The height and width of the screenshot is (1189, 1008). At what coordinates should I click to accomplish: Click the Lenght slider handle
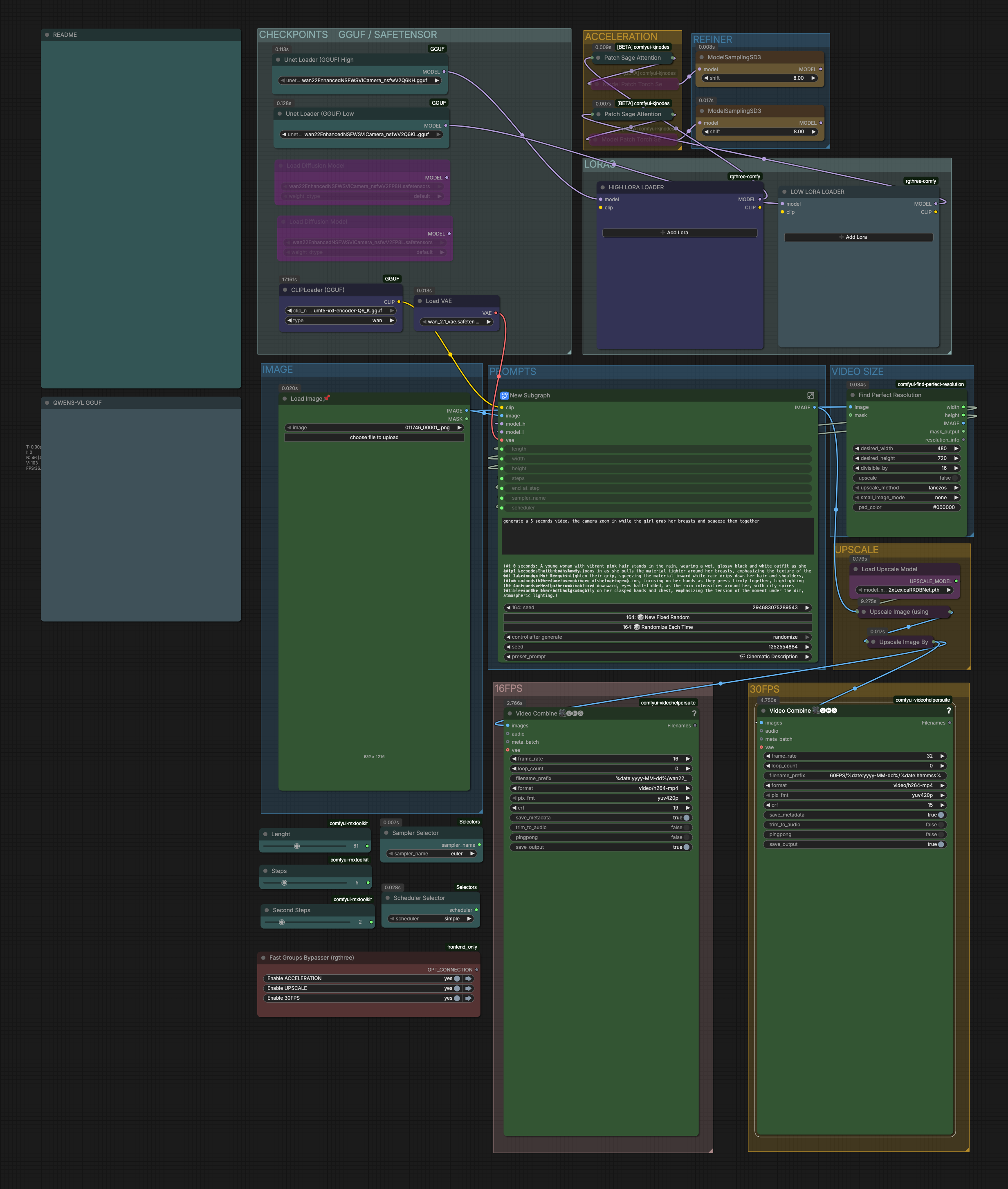(296, 846)
